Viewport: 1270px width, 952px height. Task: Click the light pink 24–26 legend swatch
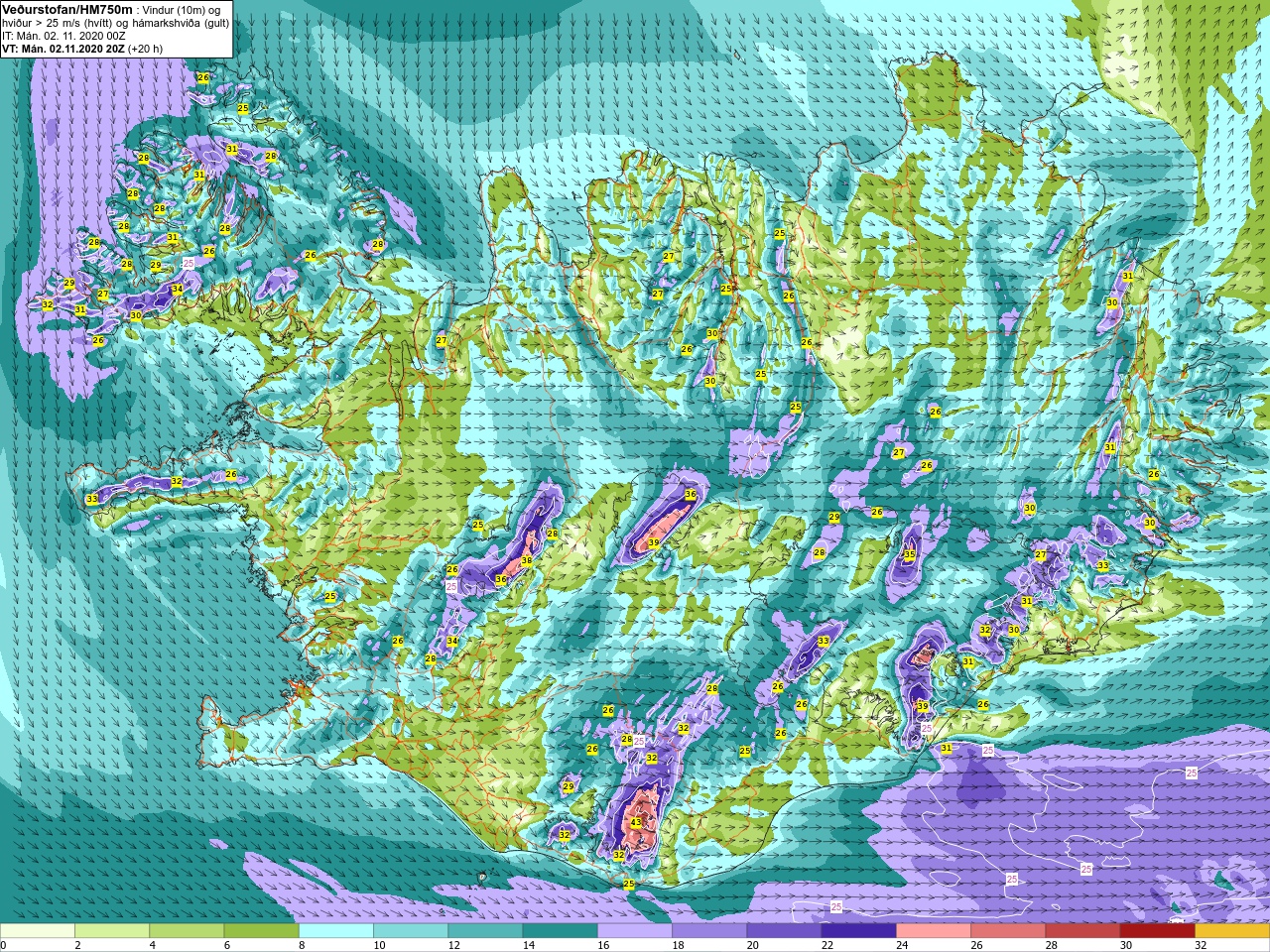click(x=934, y=930)
